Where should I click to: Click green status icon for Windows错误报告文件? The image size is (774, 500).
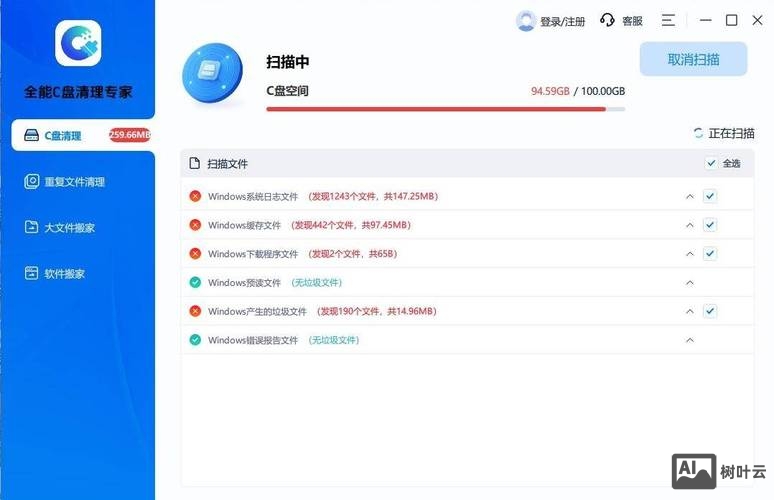coord(195,340)
